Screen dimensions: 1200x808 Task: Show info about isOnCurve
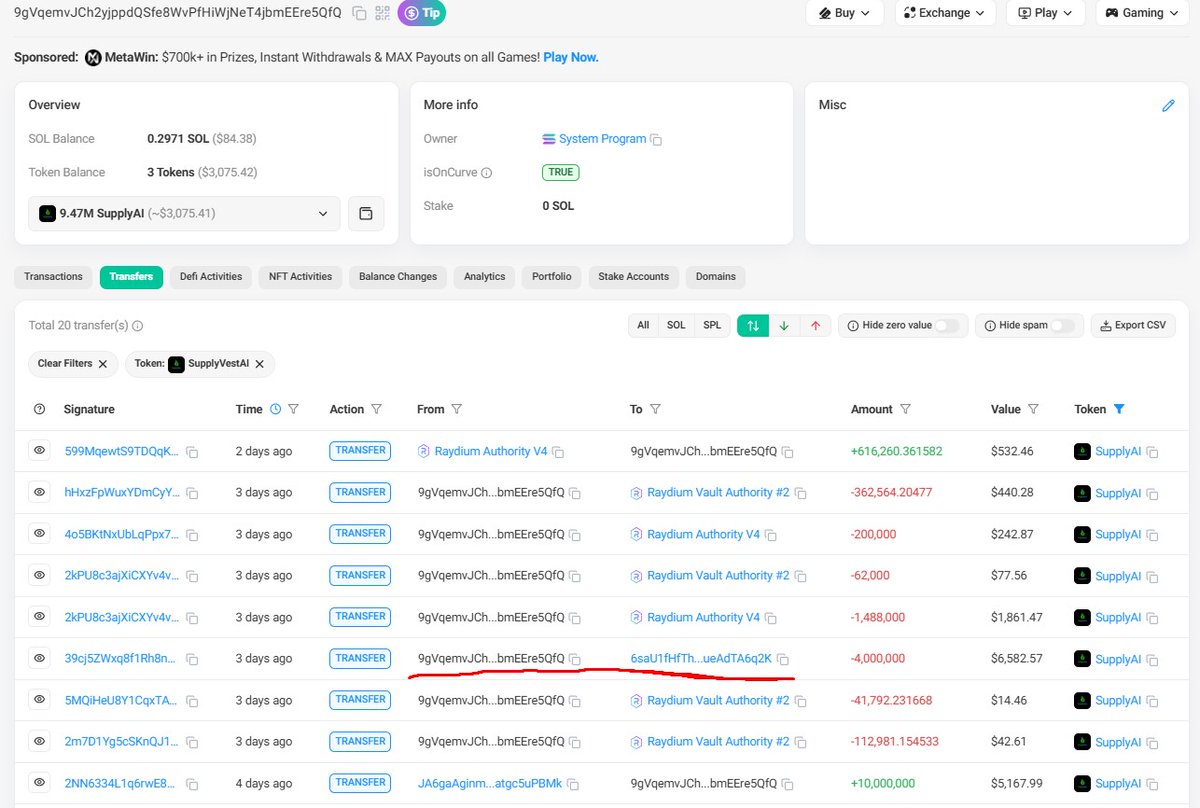tap(486, 173)
